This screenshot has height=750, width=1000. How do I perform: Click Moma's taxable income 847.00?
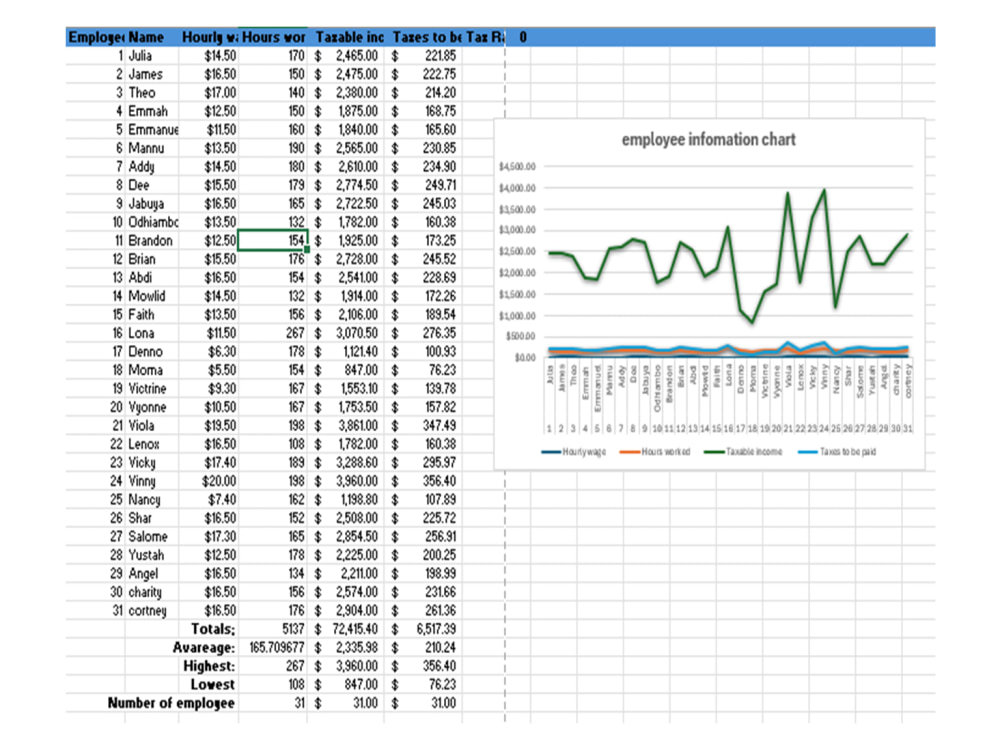346,370
